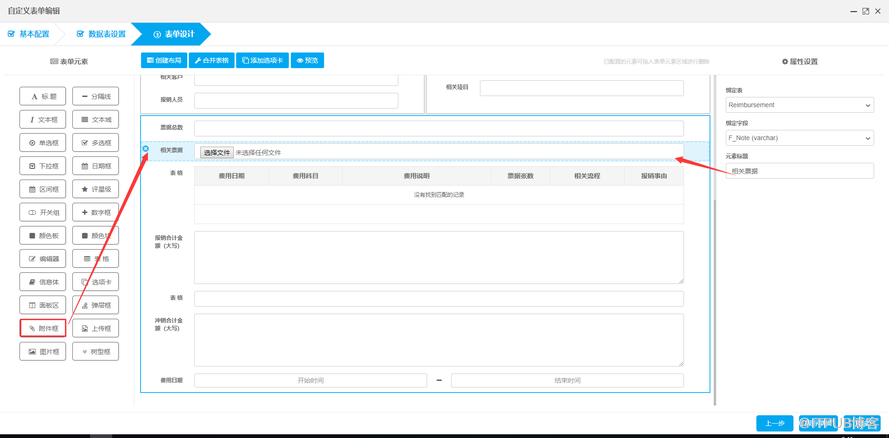Add the 多选框 checkbox element

tap(96, 143)
